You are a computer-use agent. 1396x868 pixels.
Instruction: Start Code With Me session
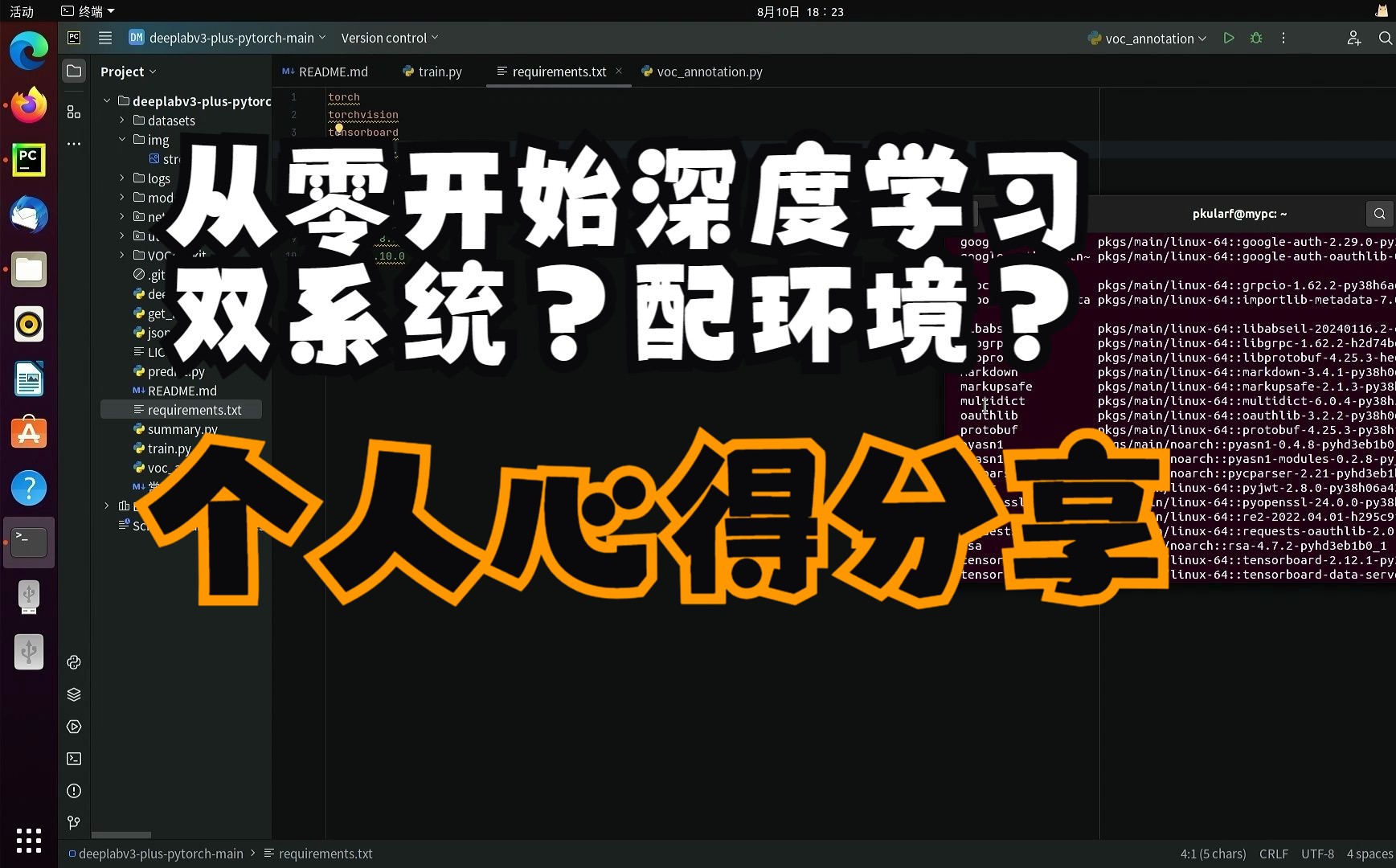pos(1354,37)
